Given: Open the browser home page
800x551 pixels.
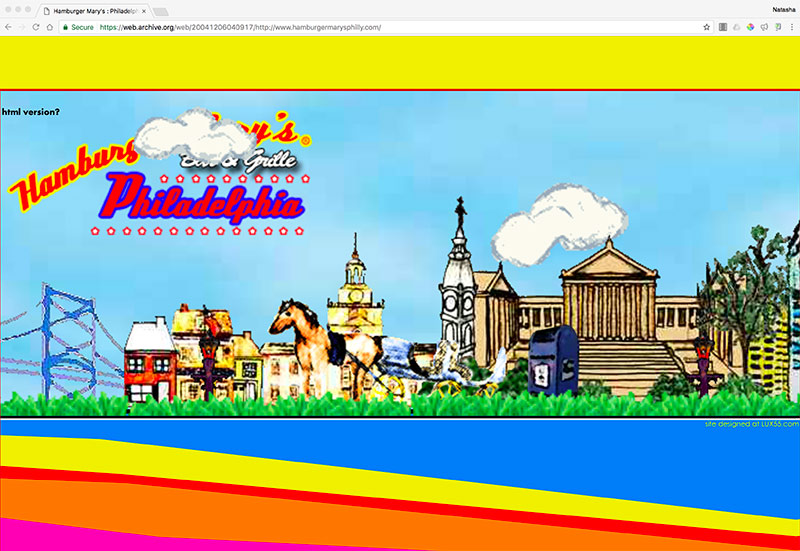Looking at the screenshot, I should coord(49,27).
